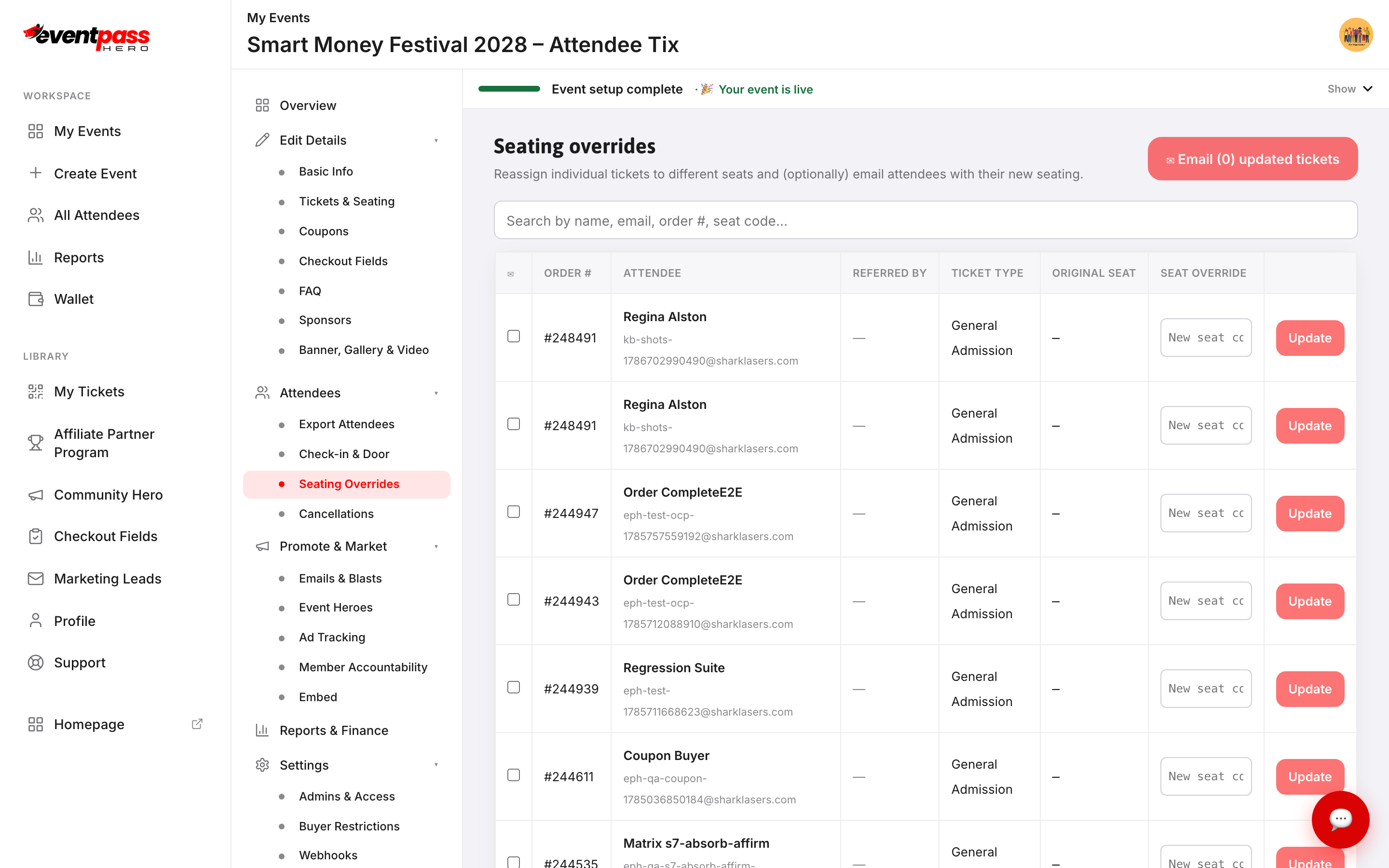1389x868 pixels.
Task: Open the user avatar in top right
Action: [1356, 35]
